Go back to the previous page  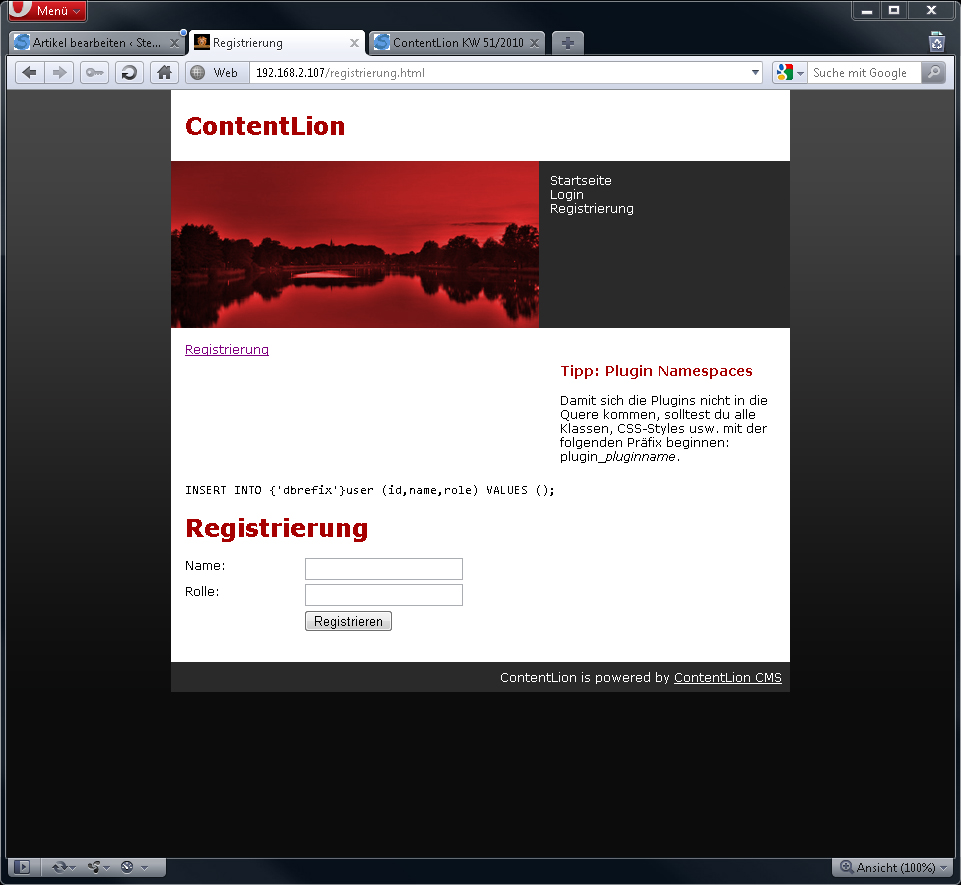(29, 73)
